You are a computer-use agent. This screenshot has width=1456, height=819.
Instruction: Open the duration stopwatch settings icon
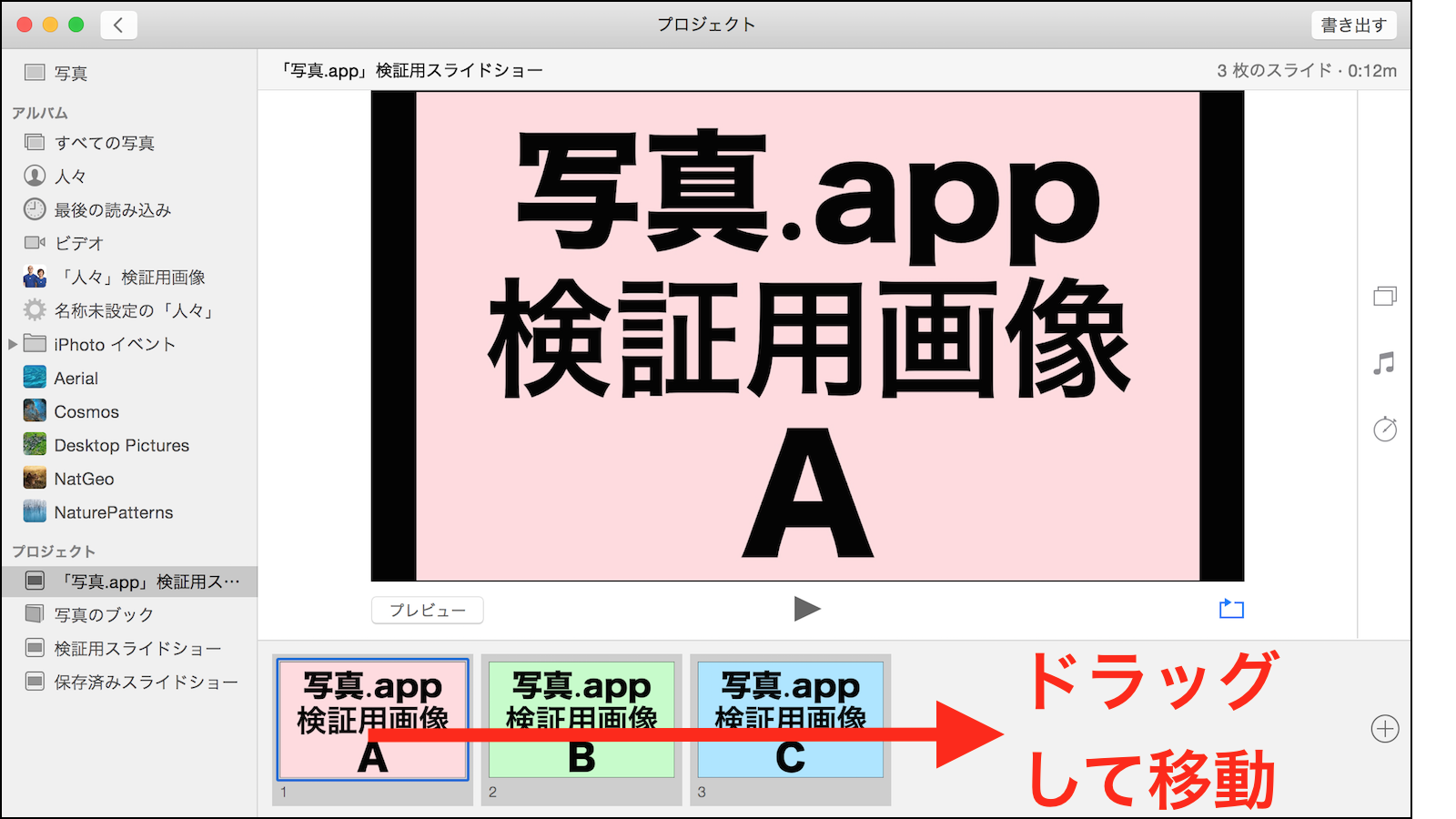[x=1385, y=429]
